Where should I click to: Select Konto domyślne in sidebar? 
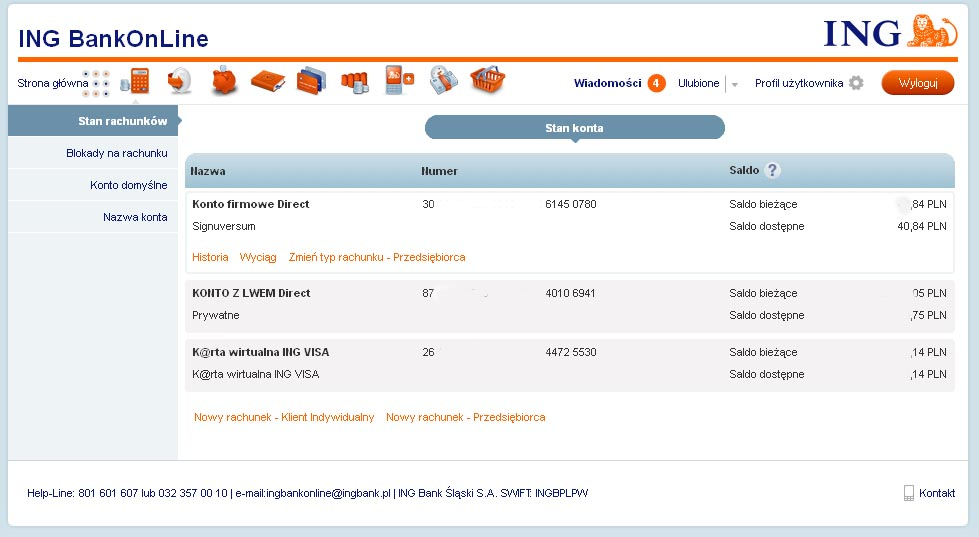click(x=128, y=185)
